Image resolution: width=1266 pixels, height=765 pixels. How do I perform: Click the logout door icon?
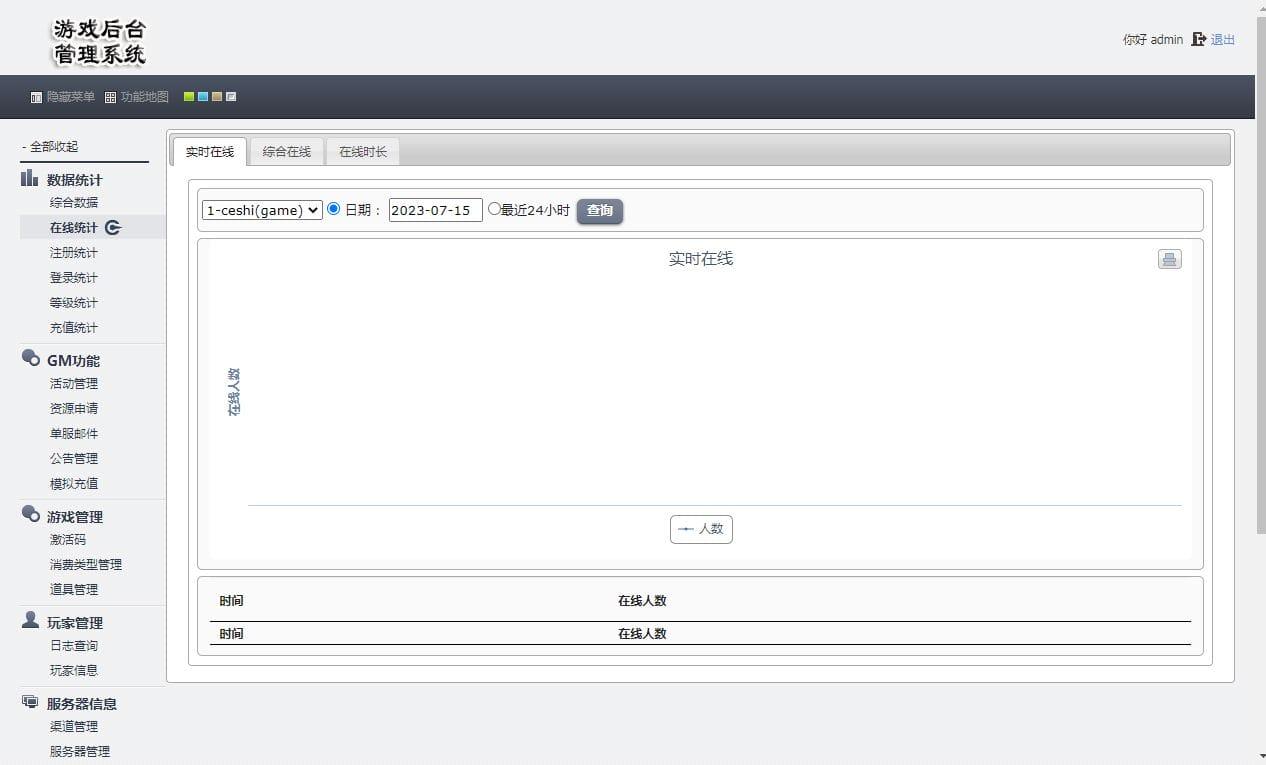[1198, 40]
